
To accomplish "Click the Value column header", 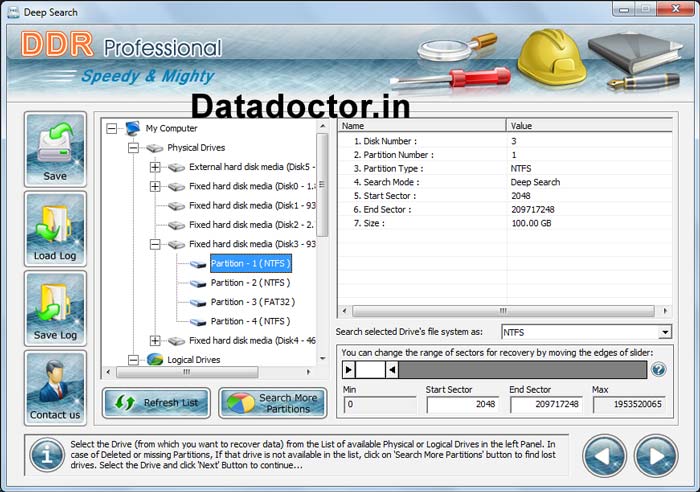I will coord(589,126).
